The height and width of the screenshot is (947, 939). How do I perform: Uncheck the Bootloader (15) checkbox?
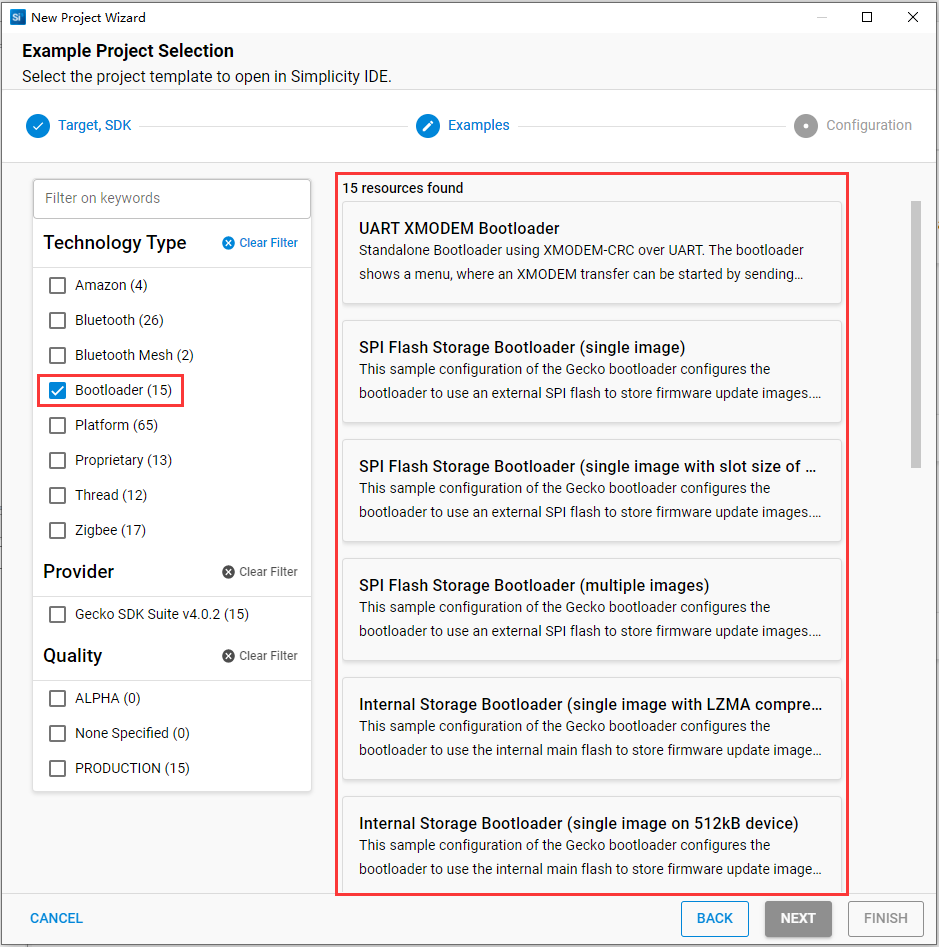pos(57,390)
